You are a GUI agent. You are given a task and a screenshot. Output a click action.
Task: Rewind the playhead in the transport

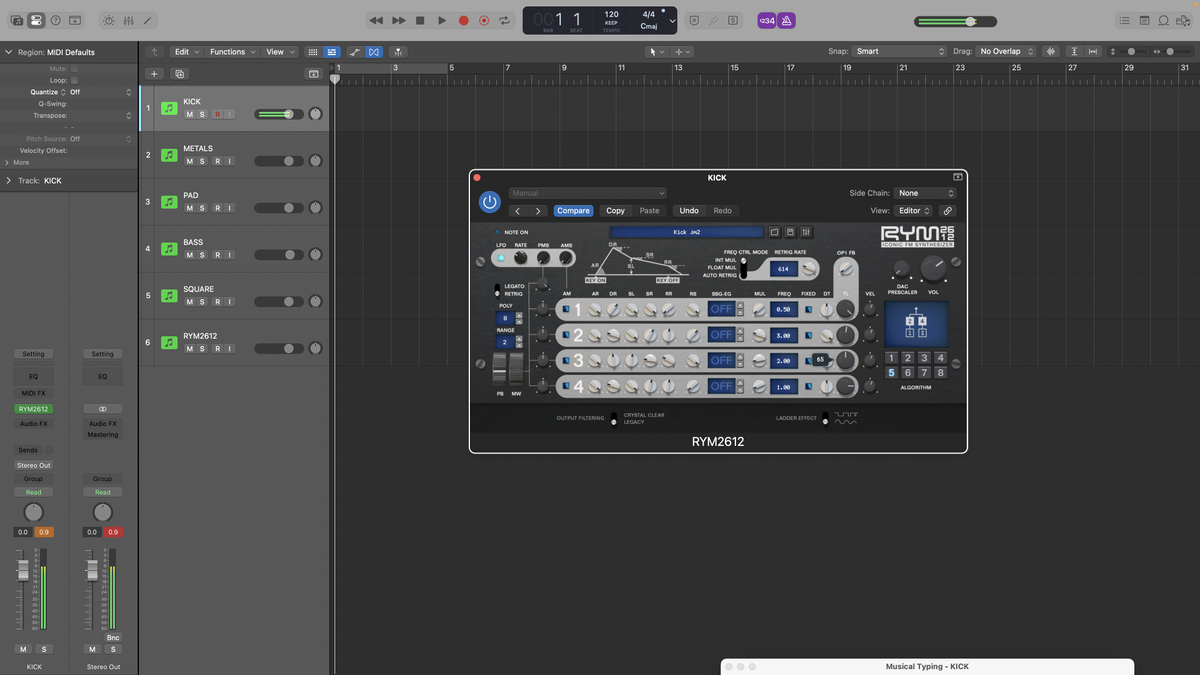(x=376, y=20)
